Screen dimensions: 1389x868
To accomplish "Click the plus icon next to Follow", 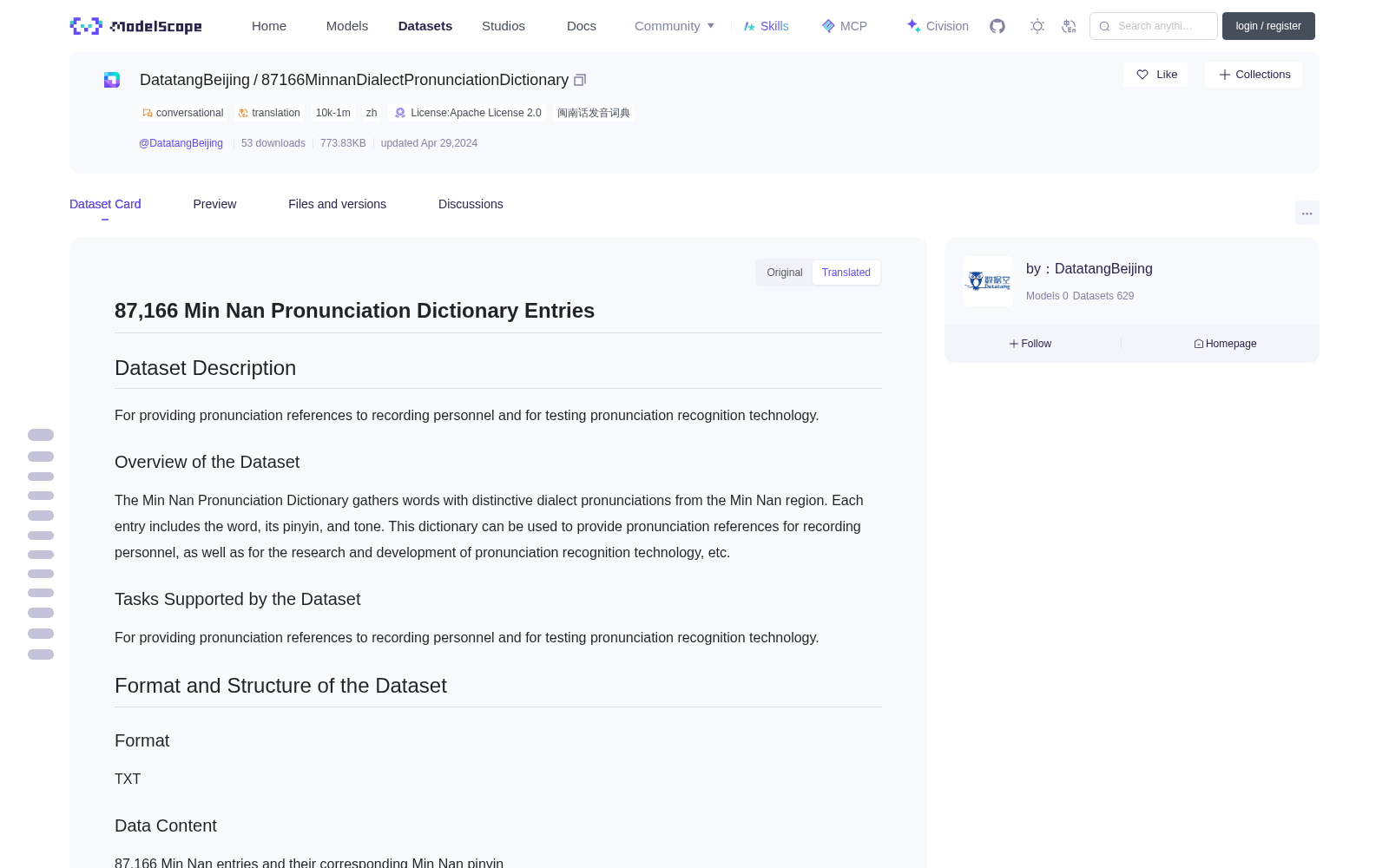I will [1014, 344].
